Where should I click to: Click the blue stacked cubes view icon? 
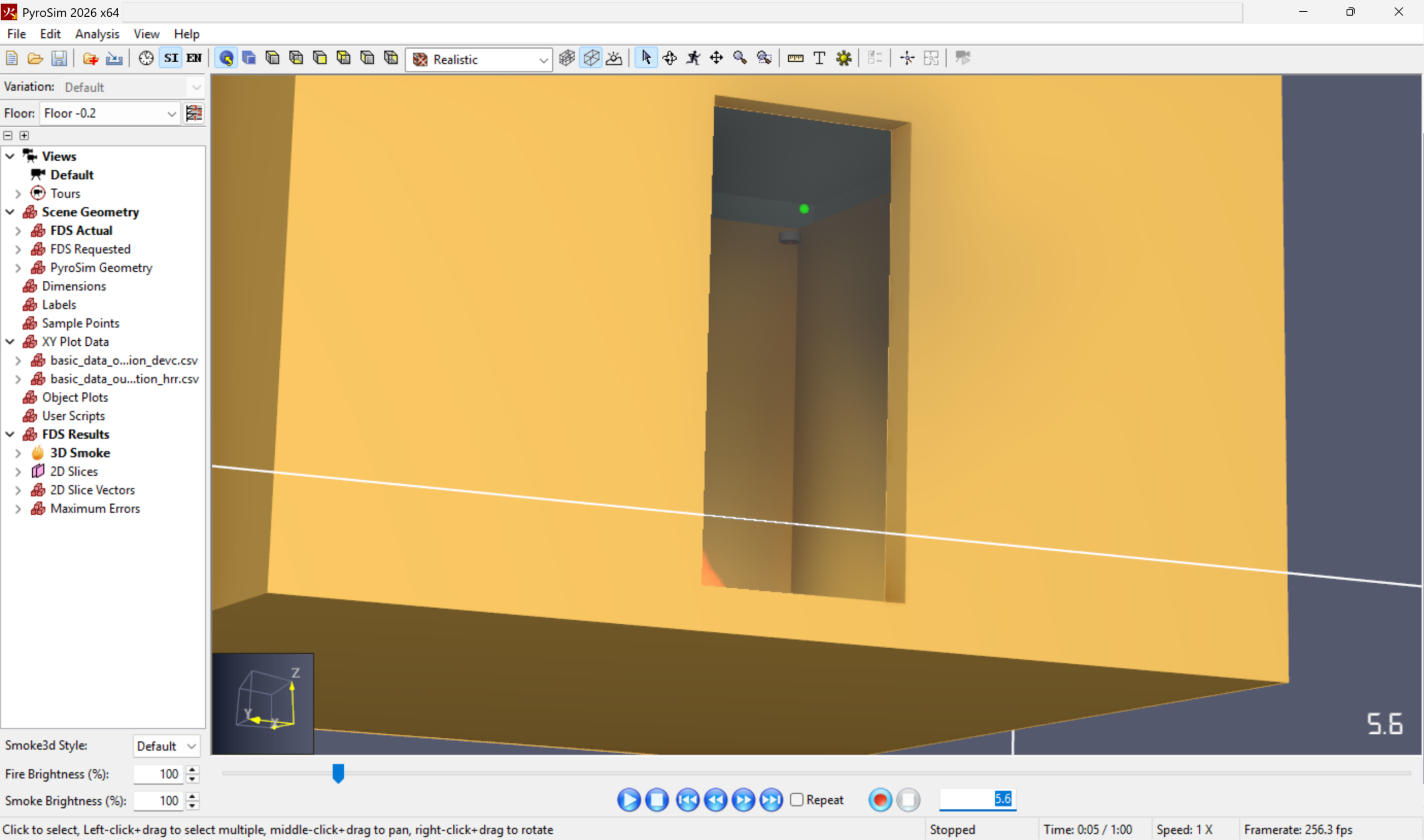click(x=249, y=58)
